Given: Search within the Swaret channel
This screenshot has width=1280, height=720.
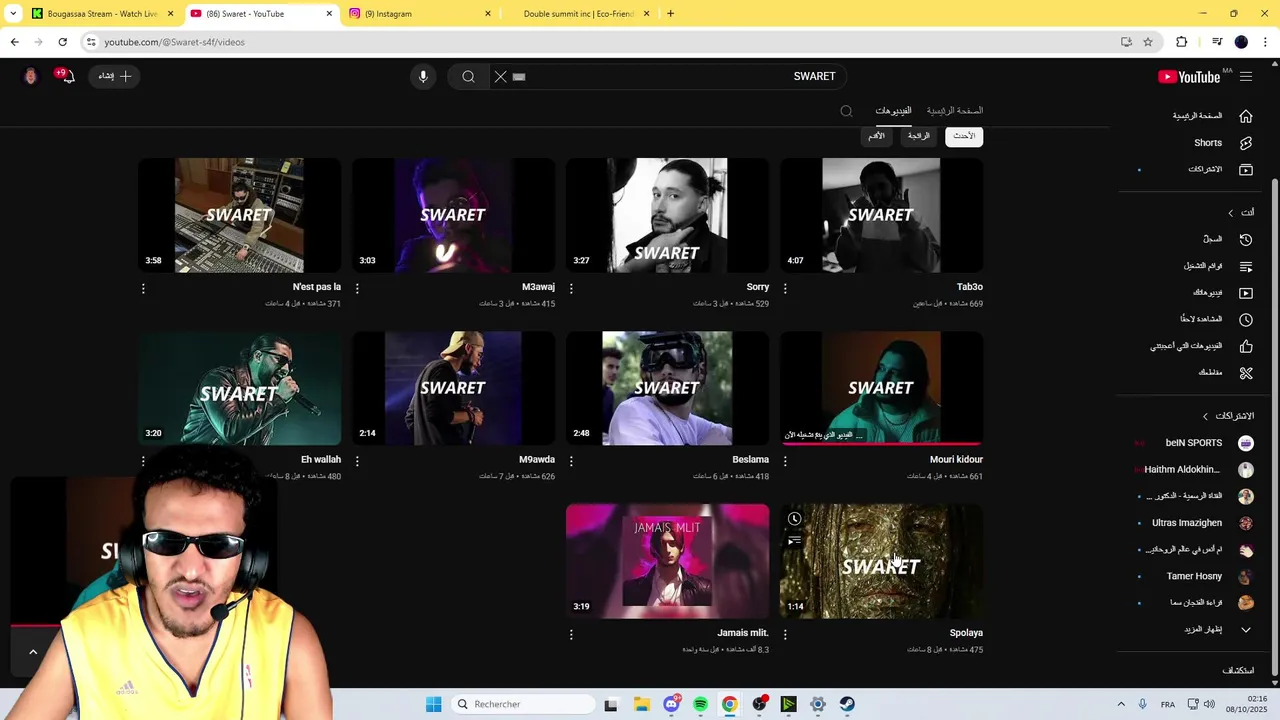Looking at the screenshot, I should [846, 111].
